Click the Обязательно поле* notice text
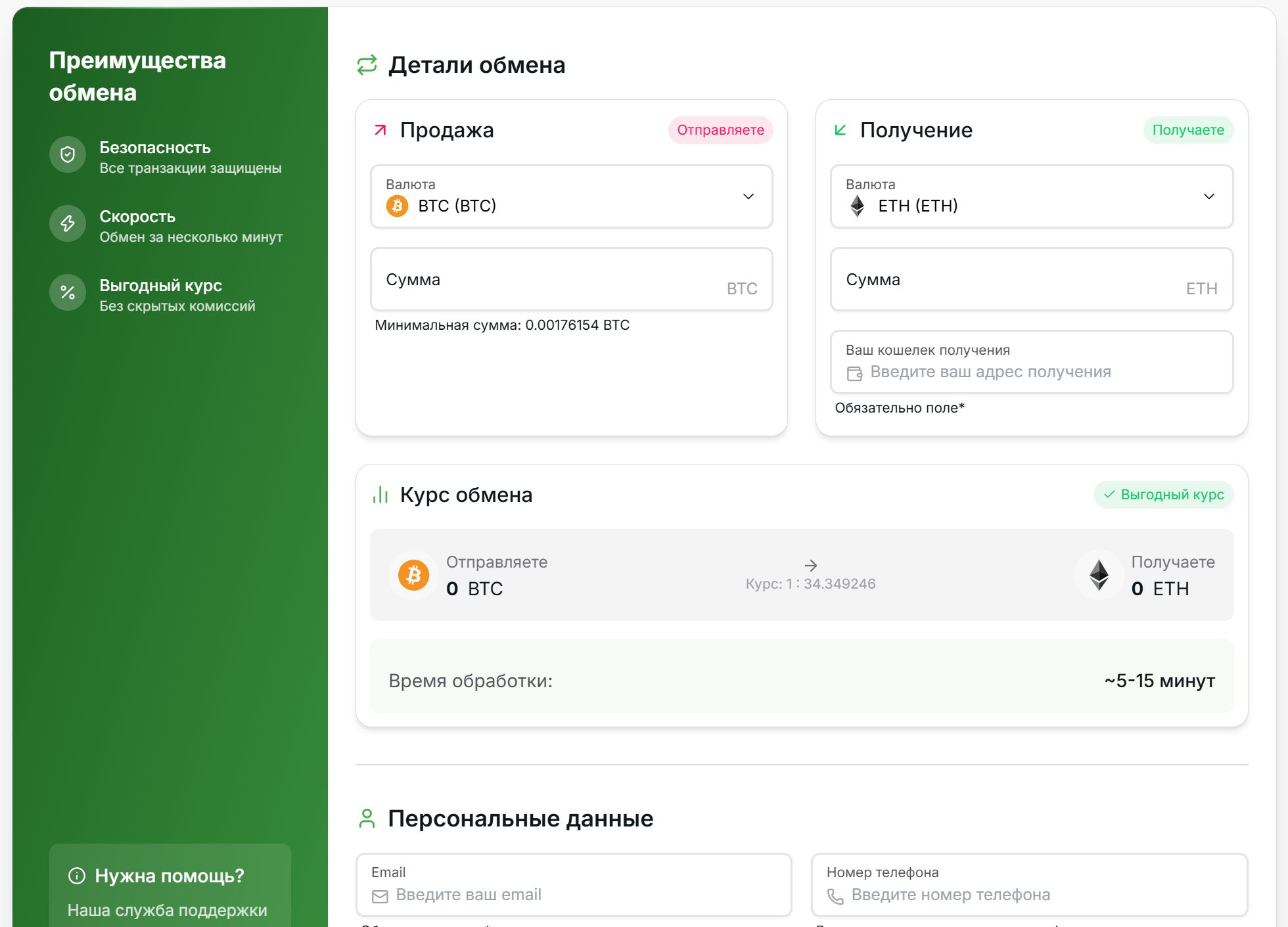This screenshot has width=1288, height=927. pos(900,408)
